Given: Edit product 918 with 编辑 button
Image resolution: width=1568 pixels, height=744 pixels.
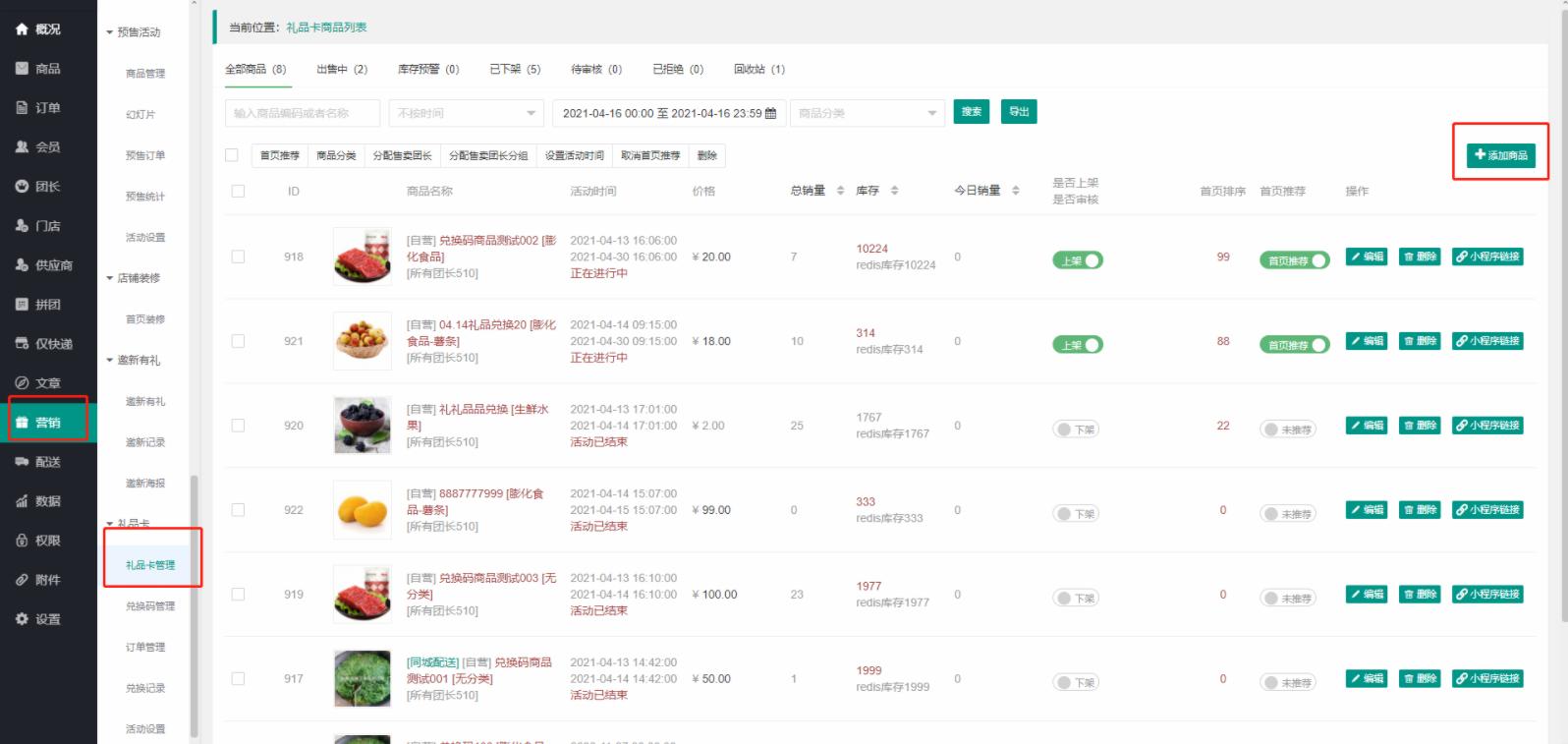Looking at the screenshot, I should pyautogui.click(x=1367, y=257).
